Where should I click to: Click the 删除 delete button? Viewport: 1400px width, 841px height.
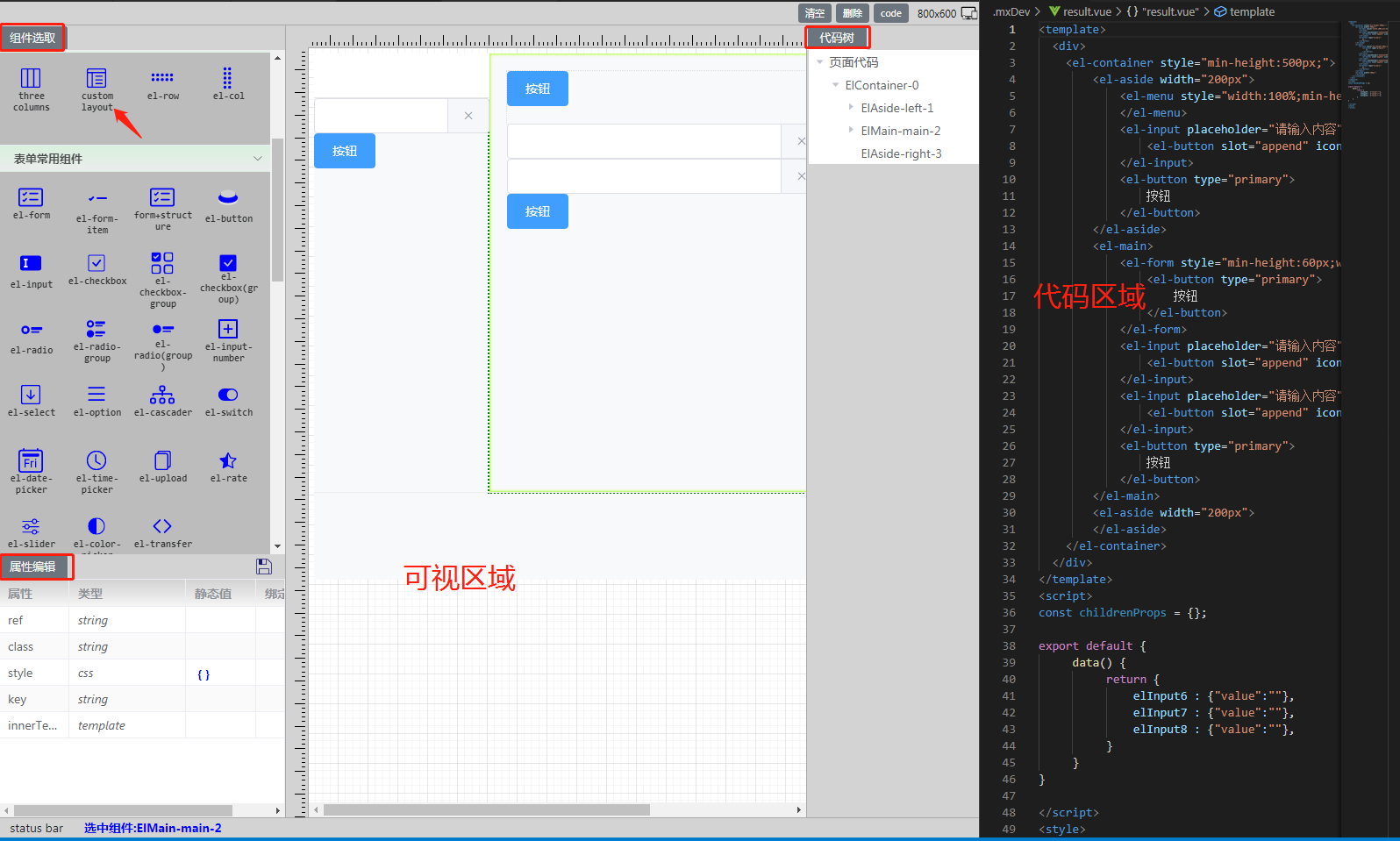[x=853, y=13]
